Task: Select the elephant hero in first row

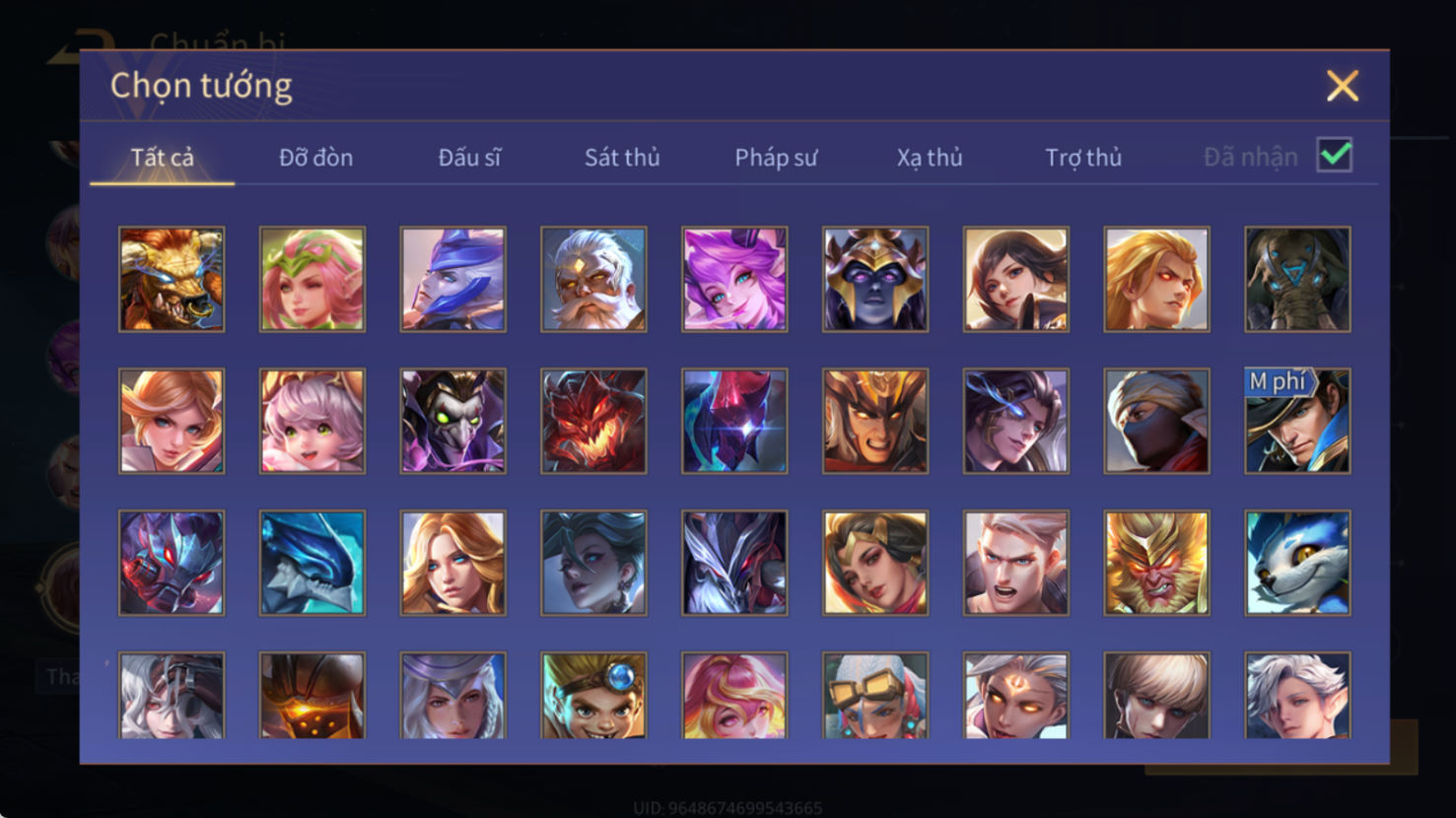Action: click(x=1297, y=279)
